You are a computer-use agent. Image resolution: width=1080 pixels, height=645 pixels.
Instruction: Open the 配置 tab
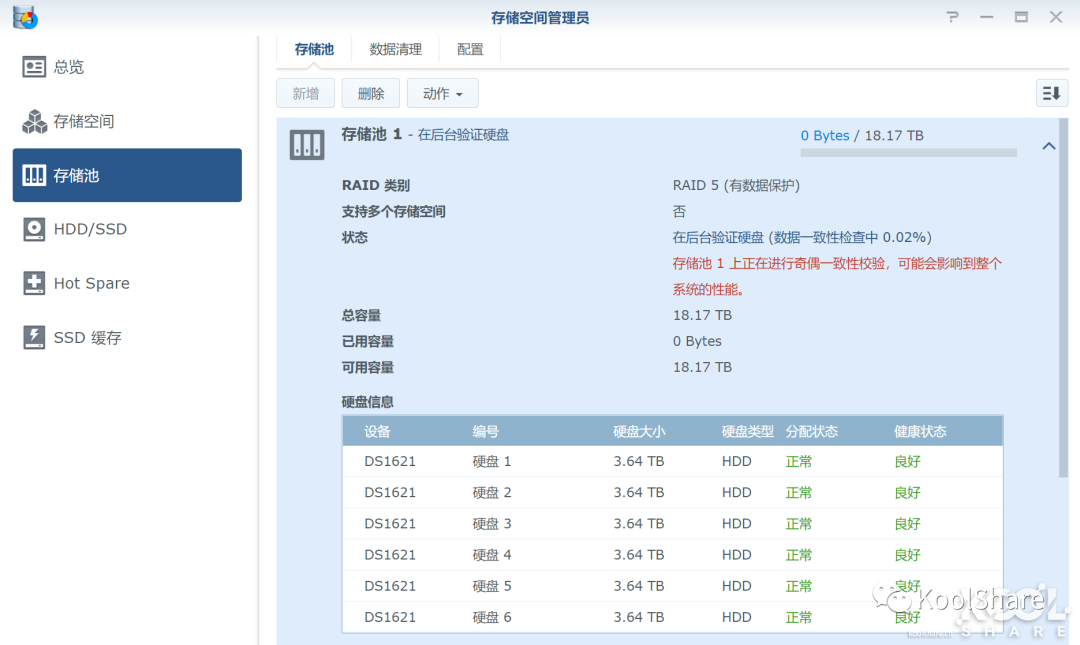point(469,48)
